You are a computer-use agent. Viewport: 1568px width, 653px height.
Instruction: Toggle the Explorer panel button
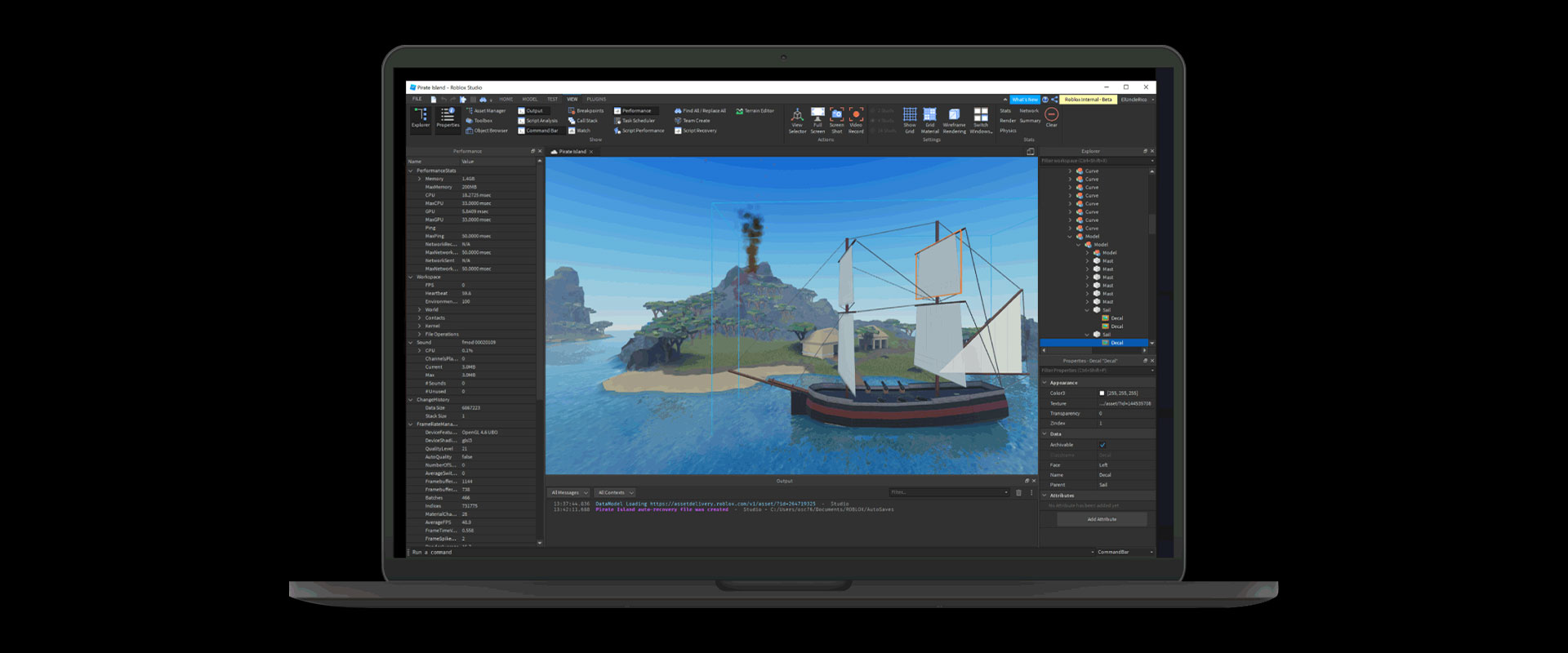point(421,118)
